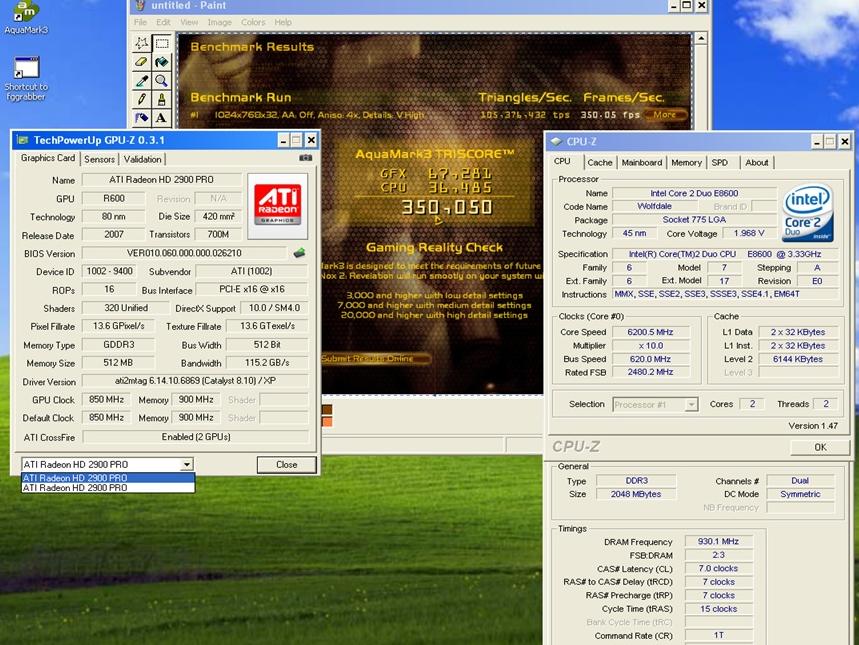Viewport: 859px width, 645px height.
Task: Click the Level 2 cache value 6144 KBytes
Action: (798, 359)
